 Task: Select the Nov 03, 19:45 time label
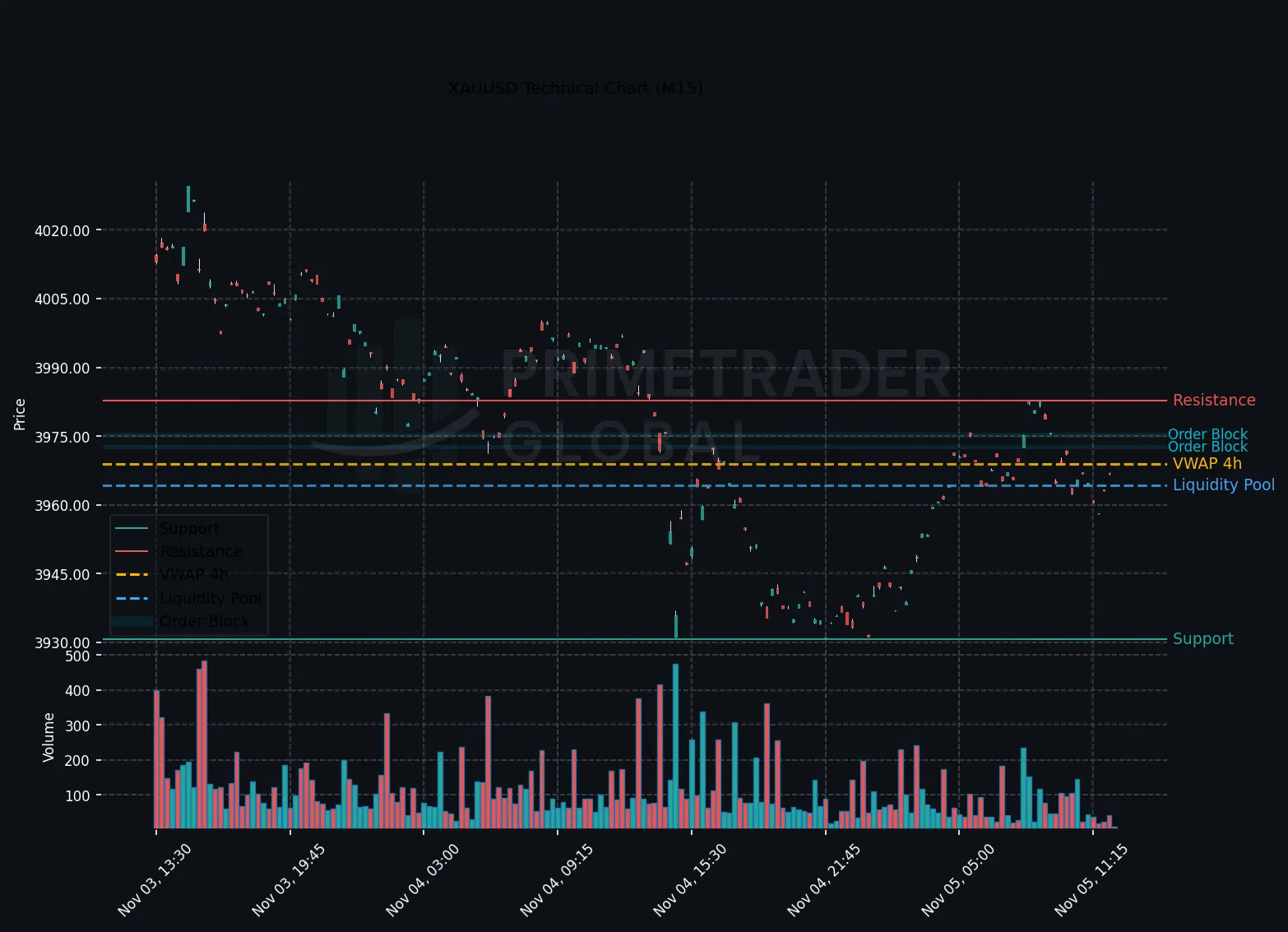(289, 879)
